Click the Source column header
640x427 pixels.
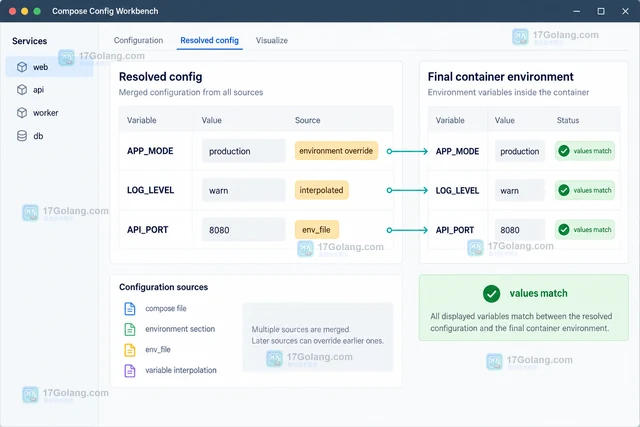click(308, 120)
